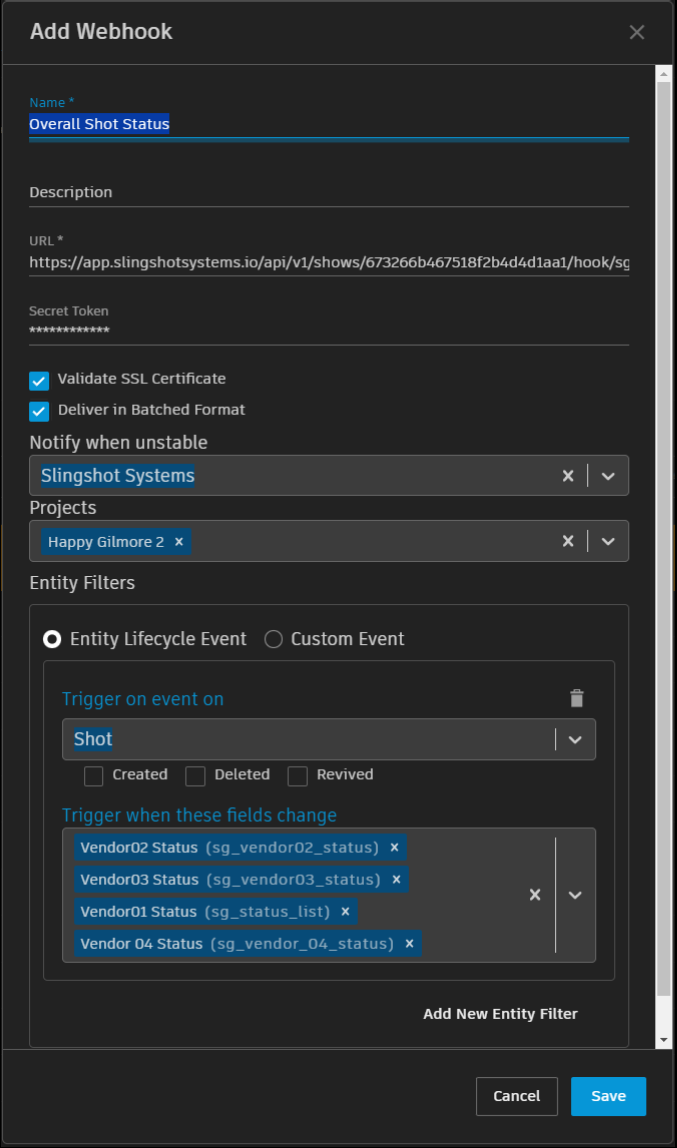The image size is (677, 1148).
Task: Expand the Notify when unstable dropdown
Action: point(608,476)
